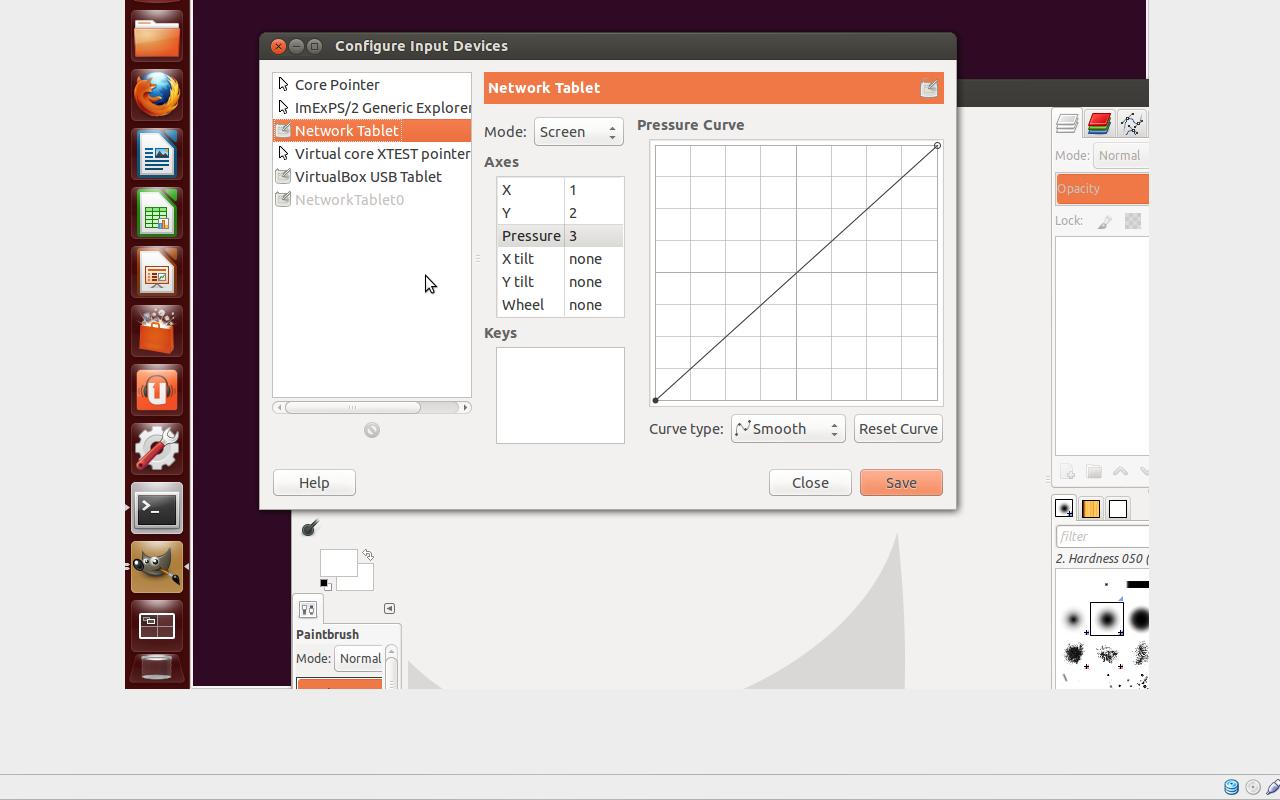Image resolution: width=1280 pixels, height=800 pixels.
Task: Click the default colors reset icon
Action: [x=325, y=584]
